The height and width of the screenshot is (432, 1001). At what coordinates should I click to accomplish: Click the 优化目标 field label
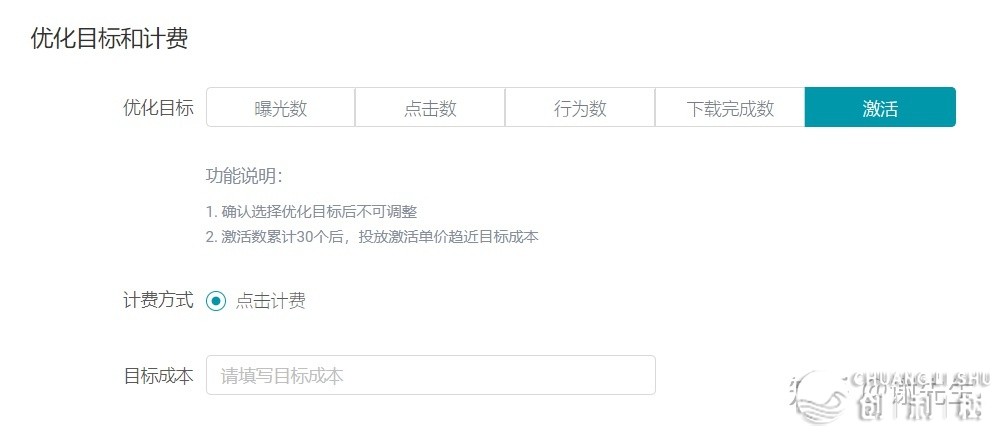tap(158, 108)
